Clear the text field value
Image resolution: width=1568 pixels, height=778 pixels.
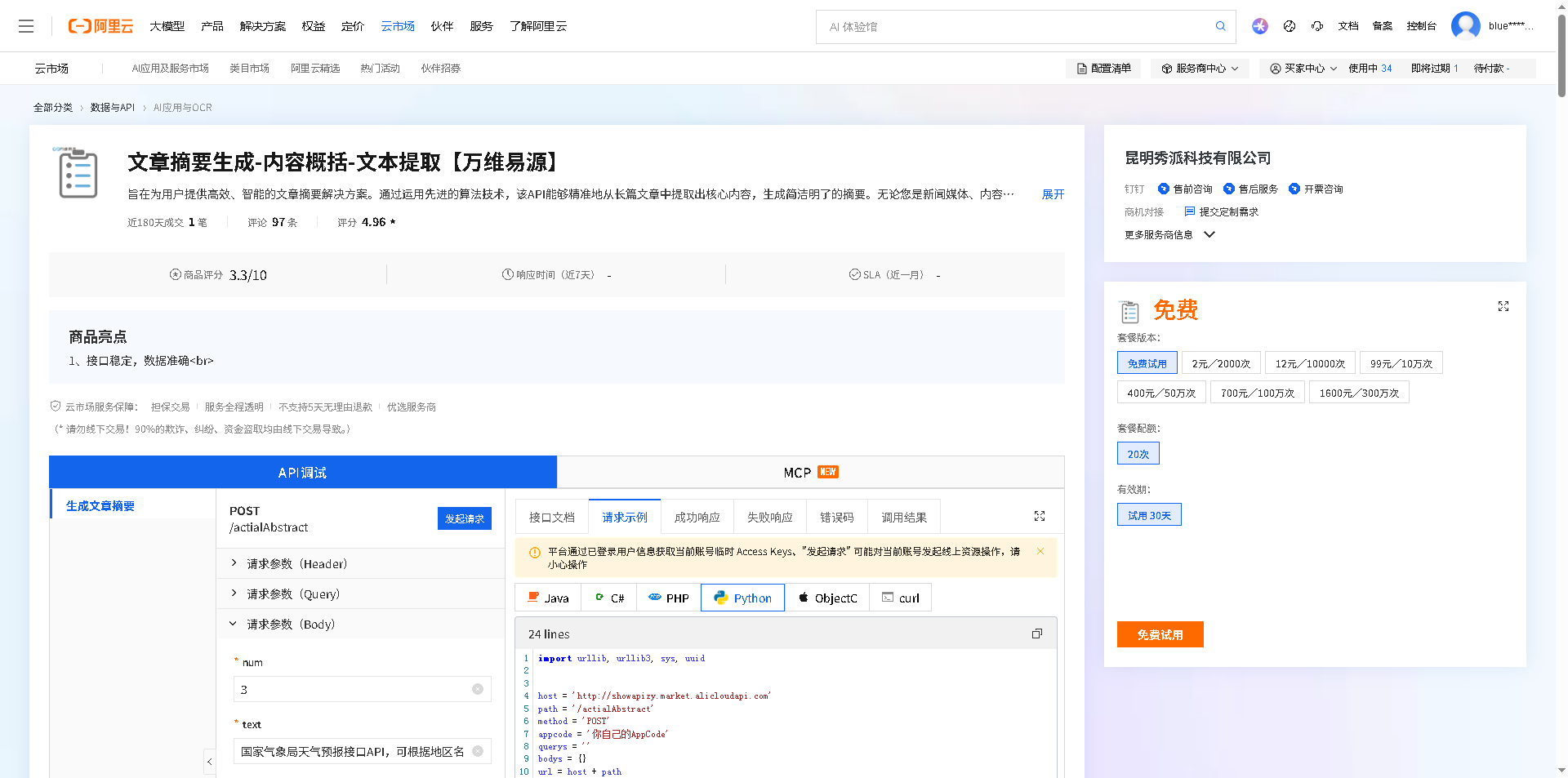click(x=478, y=751)
